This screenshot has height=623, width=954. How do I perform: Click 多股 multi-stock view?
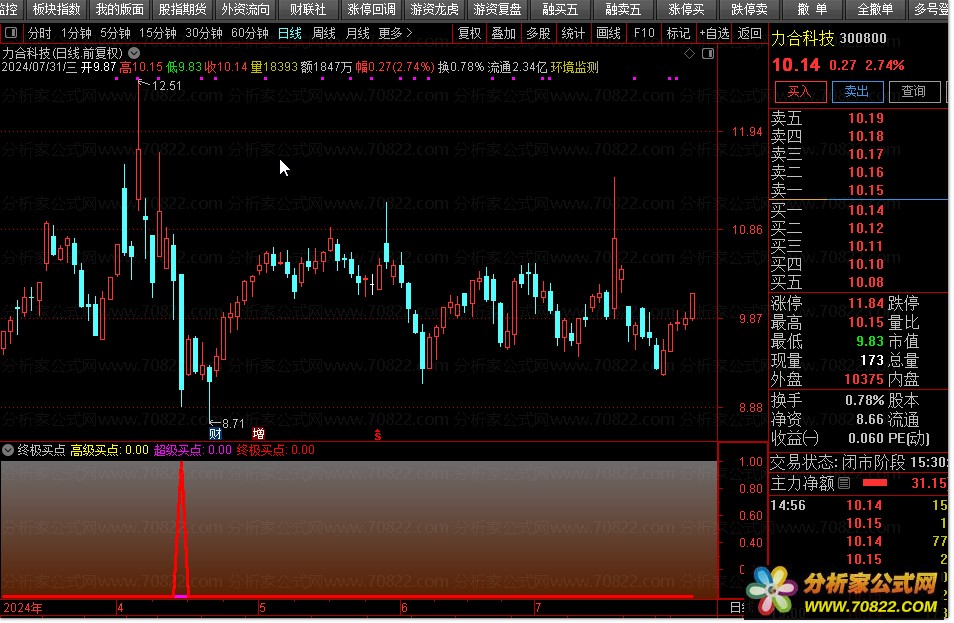538,33
